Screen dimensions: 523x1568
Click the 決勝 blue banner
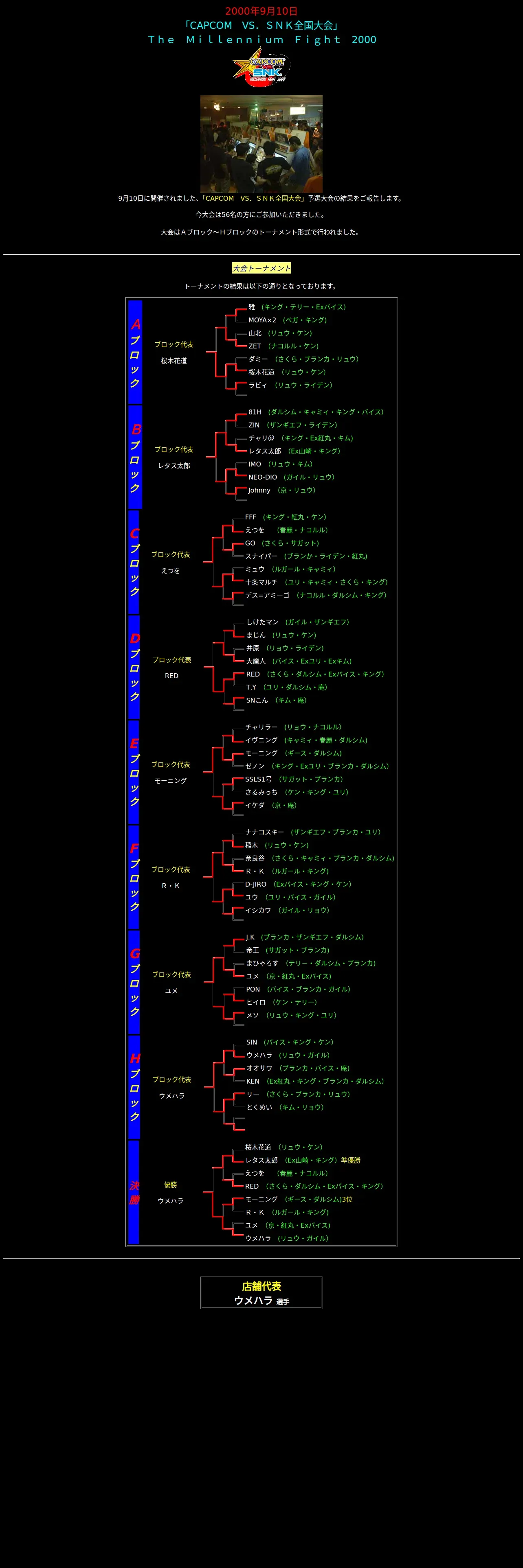(134, 1192)
